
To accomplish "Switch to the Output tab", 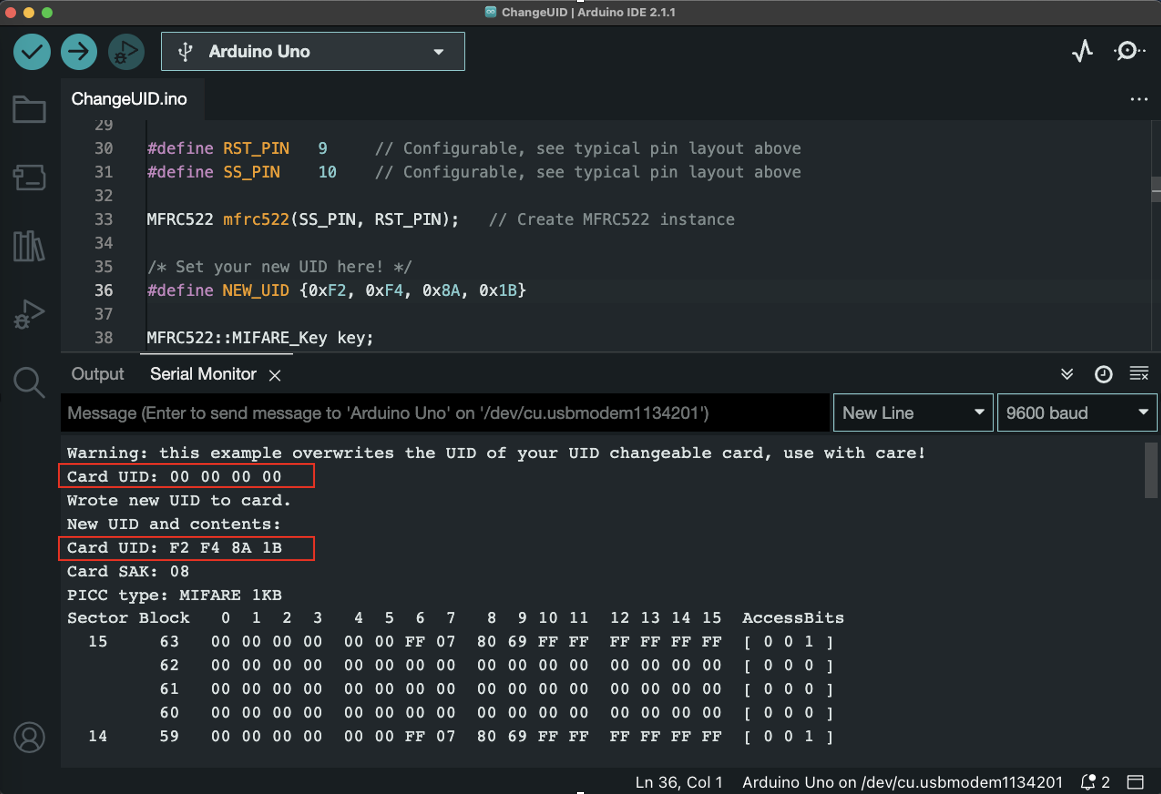I will [x=98, y=374].
